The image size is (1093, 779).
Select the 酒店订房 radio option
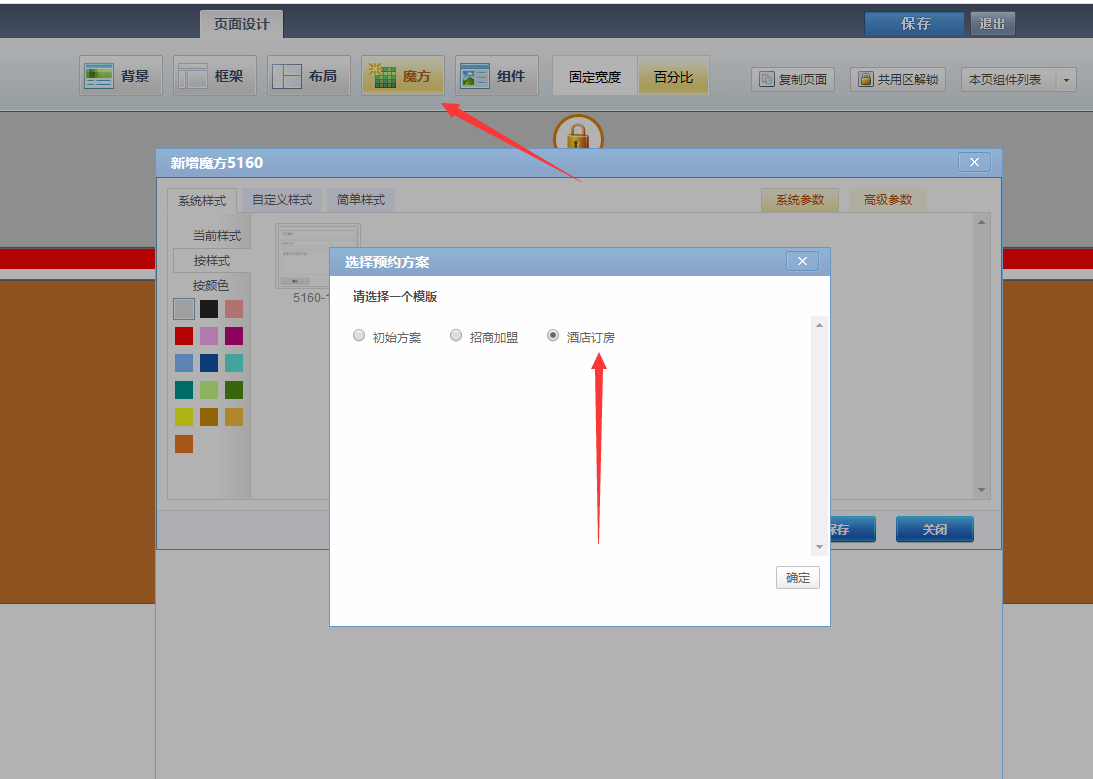coord(553,336)
